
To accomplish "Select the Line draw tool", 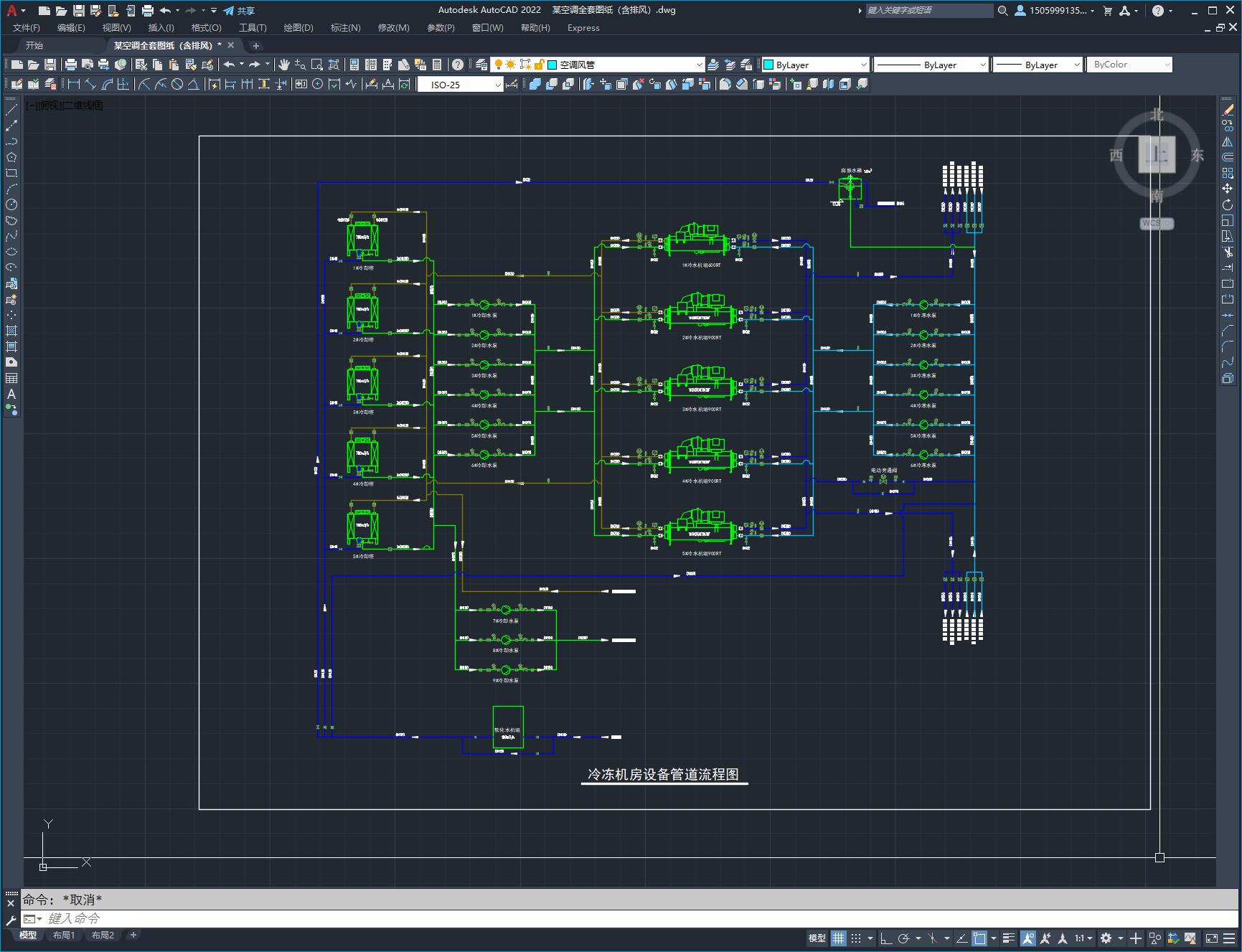I will [11, 110].
